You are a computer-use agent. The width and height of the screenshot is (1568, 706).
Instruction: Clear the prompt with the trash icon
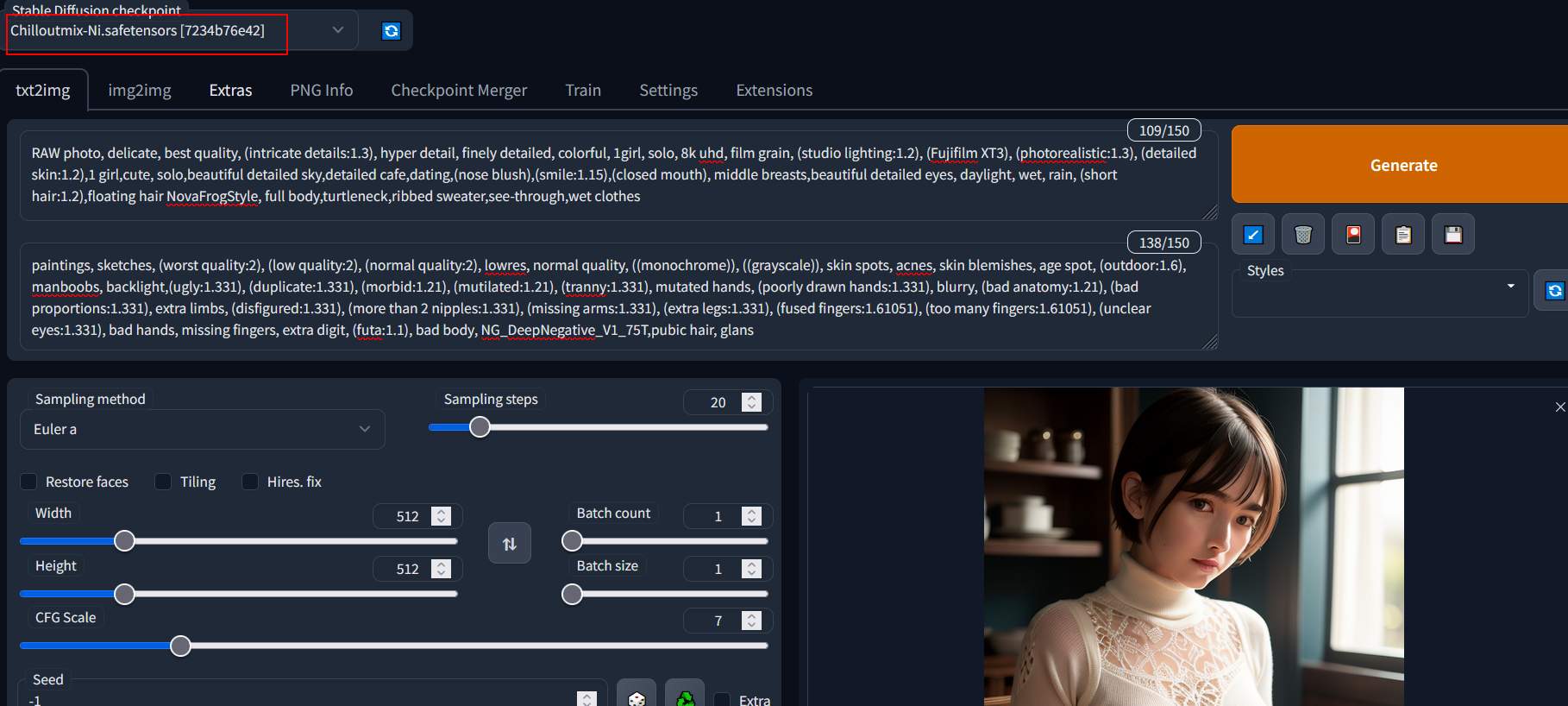pyautogui.click(x=1303, y=235)
